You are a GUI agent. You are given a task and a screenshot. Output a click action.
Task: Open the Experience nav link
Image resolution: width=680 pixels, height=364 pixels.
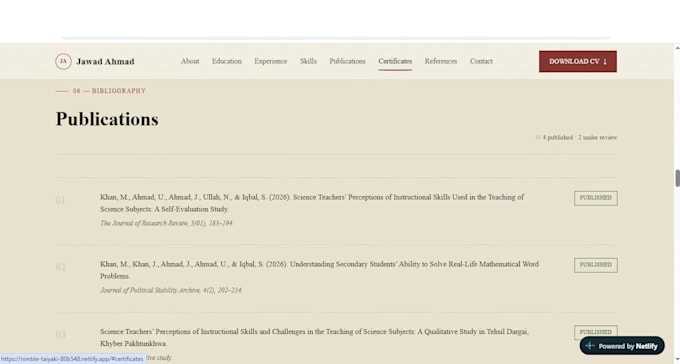point(271,61)
